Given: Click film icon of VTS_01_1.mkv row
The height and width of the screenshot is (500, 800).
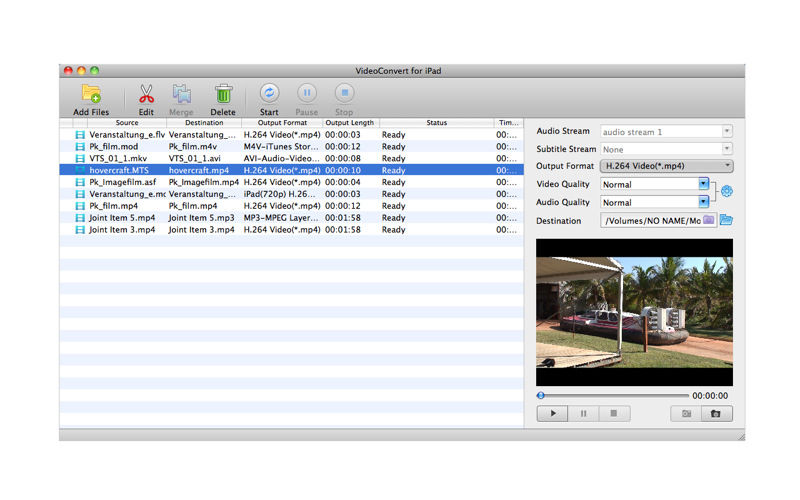Looking at the screenshot, I should coord(80,159).
